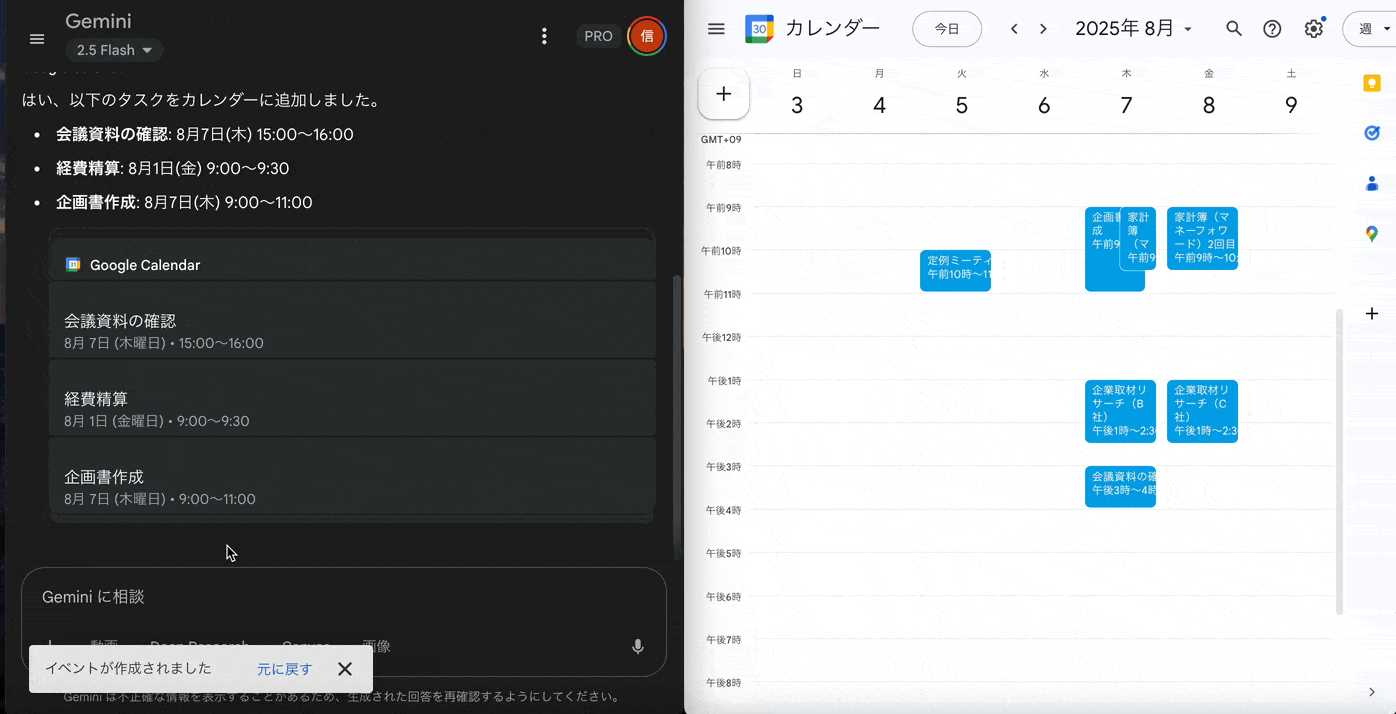
Task: Open the 定例ミーティング event on Tuesday
Action: point(955,270)
